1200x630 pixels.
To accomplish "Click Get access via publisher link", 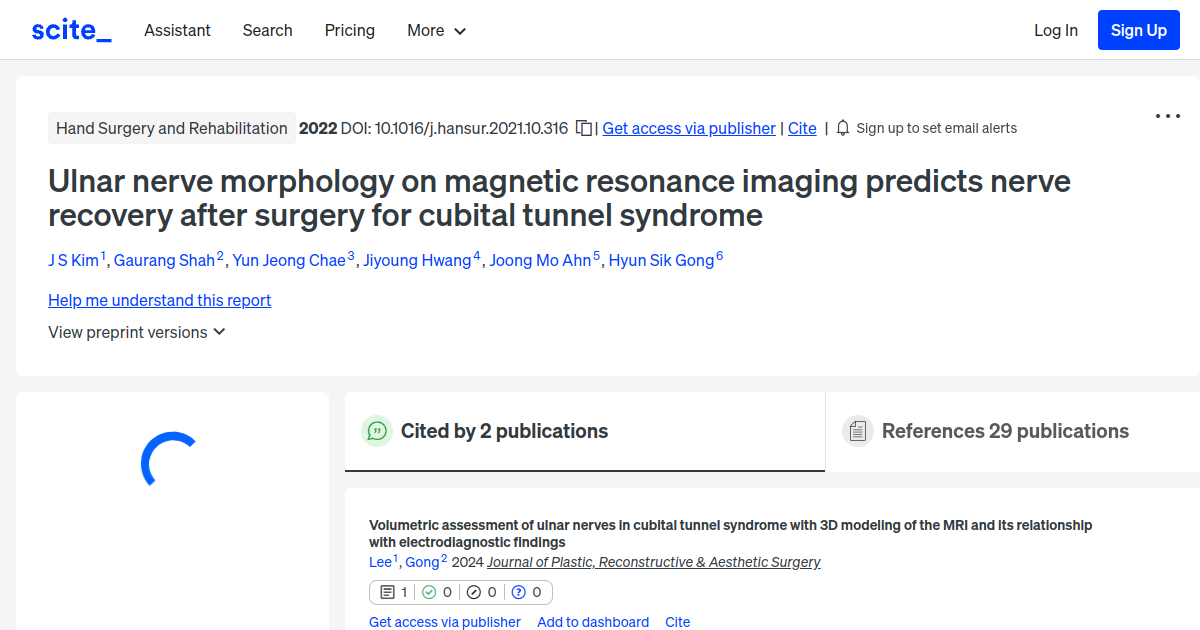I will tap(688, 128).
